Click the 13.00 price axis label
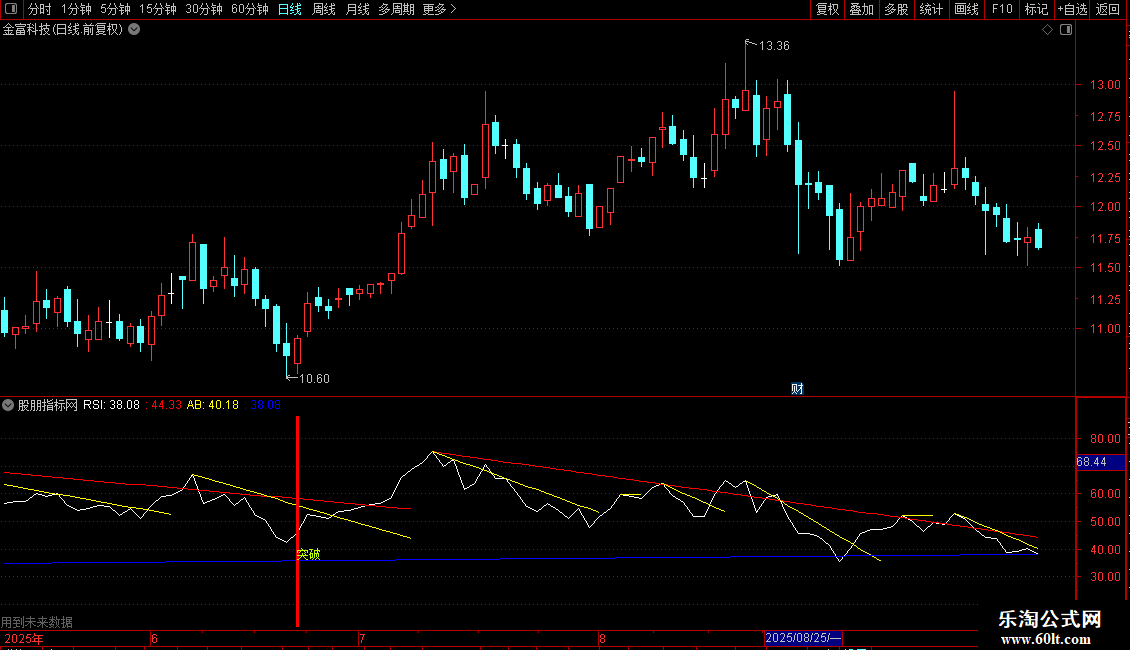This screenshot has height=650, width=1130. 1105,84
